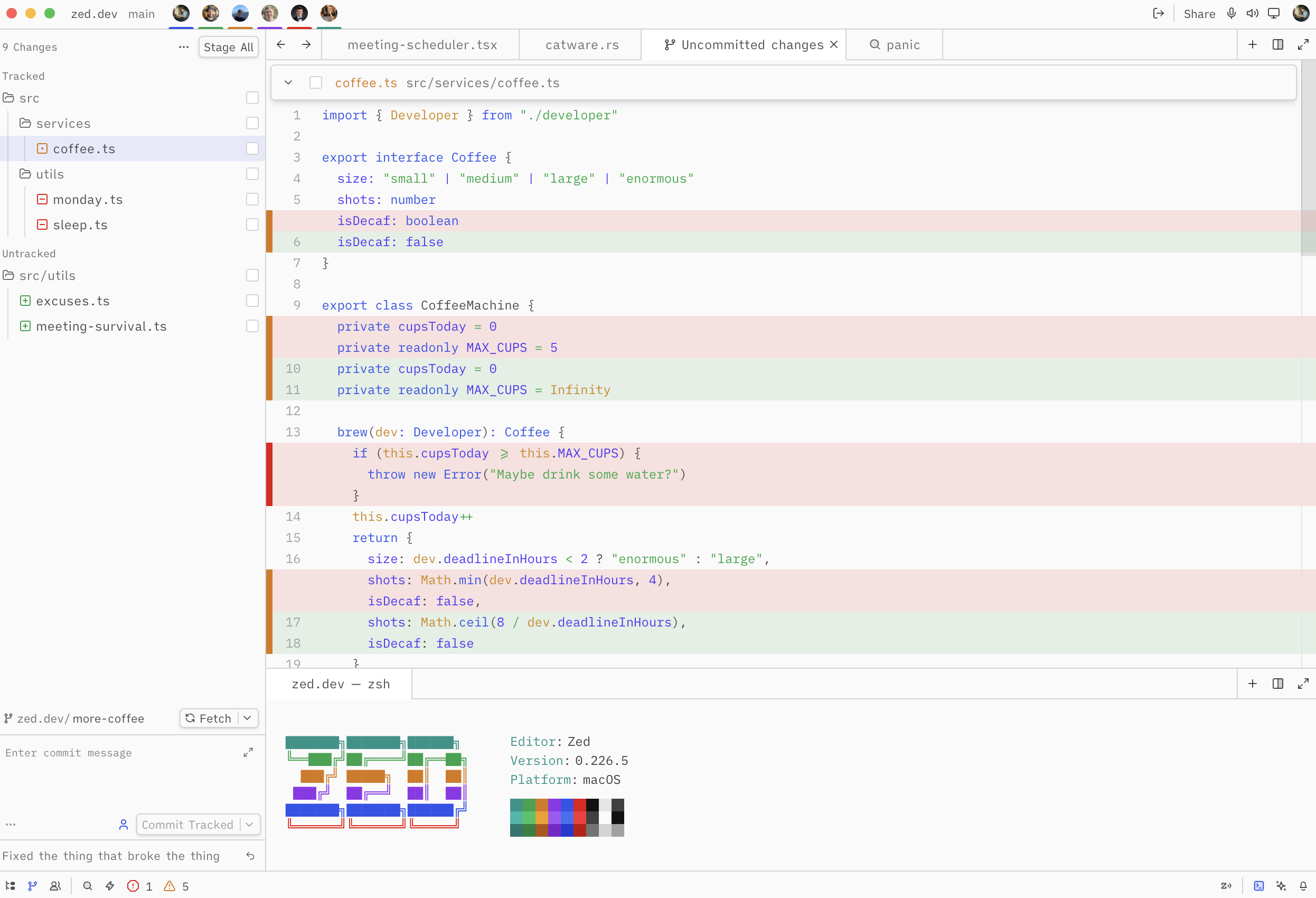
Task: Collapse the services folder
Action: tap(25, 123)
